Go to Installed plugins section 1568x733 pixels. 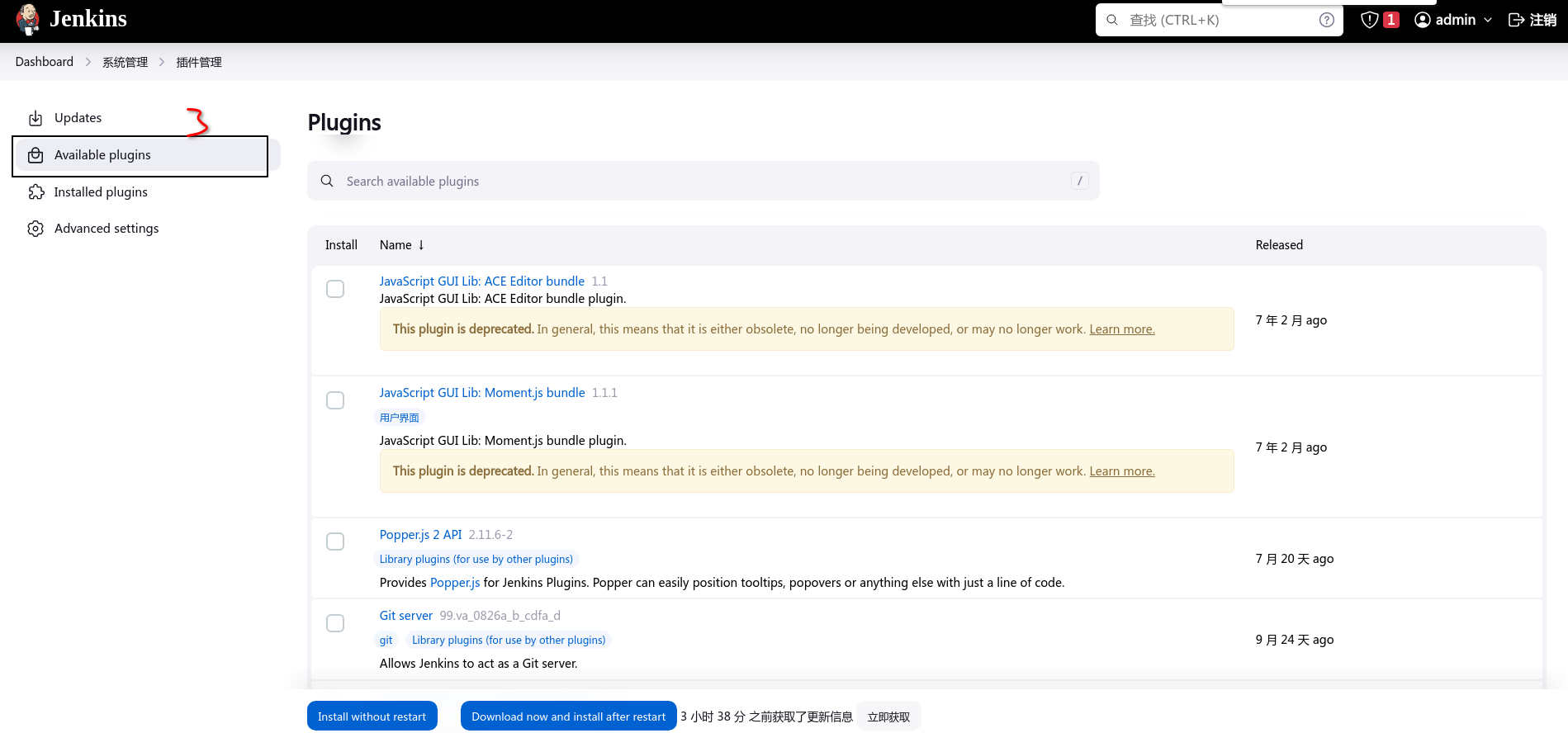(147, 192)
